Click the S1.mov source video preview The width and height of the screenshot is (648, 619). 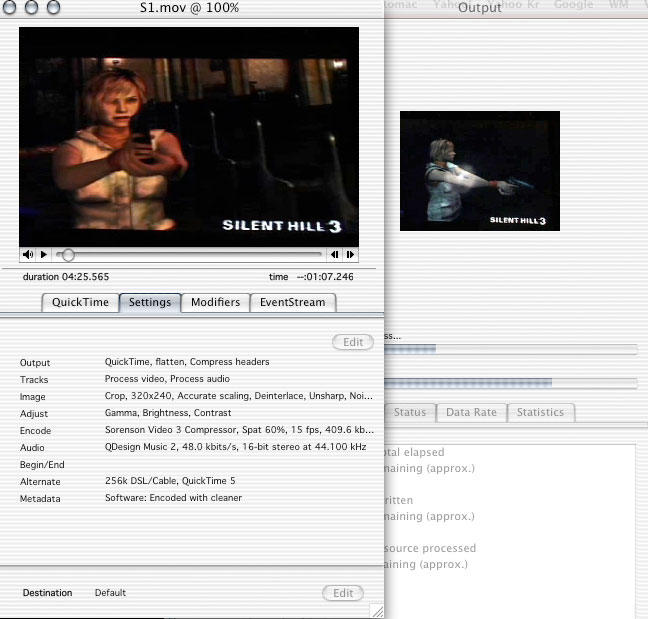click(x=189, y=136)
